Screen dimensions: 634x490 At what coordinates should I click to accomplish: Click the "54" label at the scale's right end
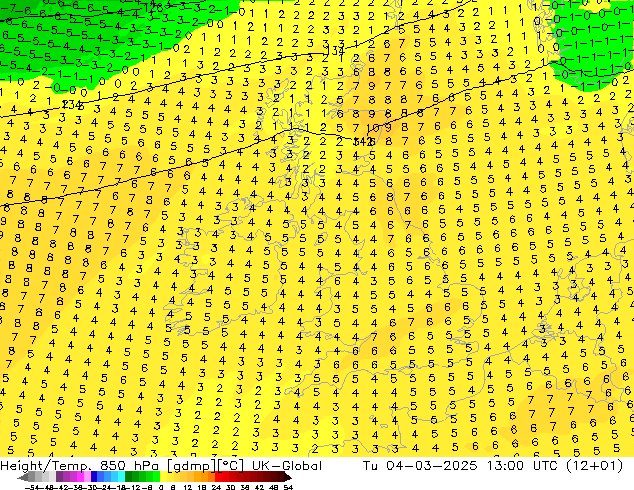(x=288, y=487)
